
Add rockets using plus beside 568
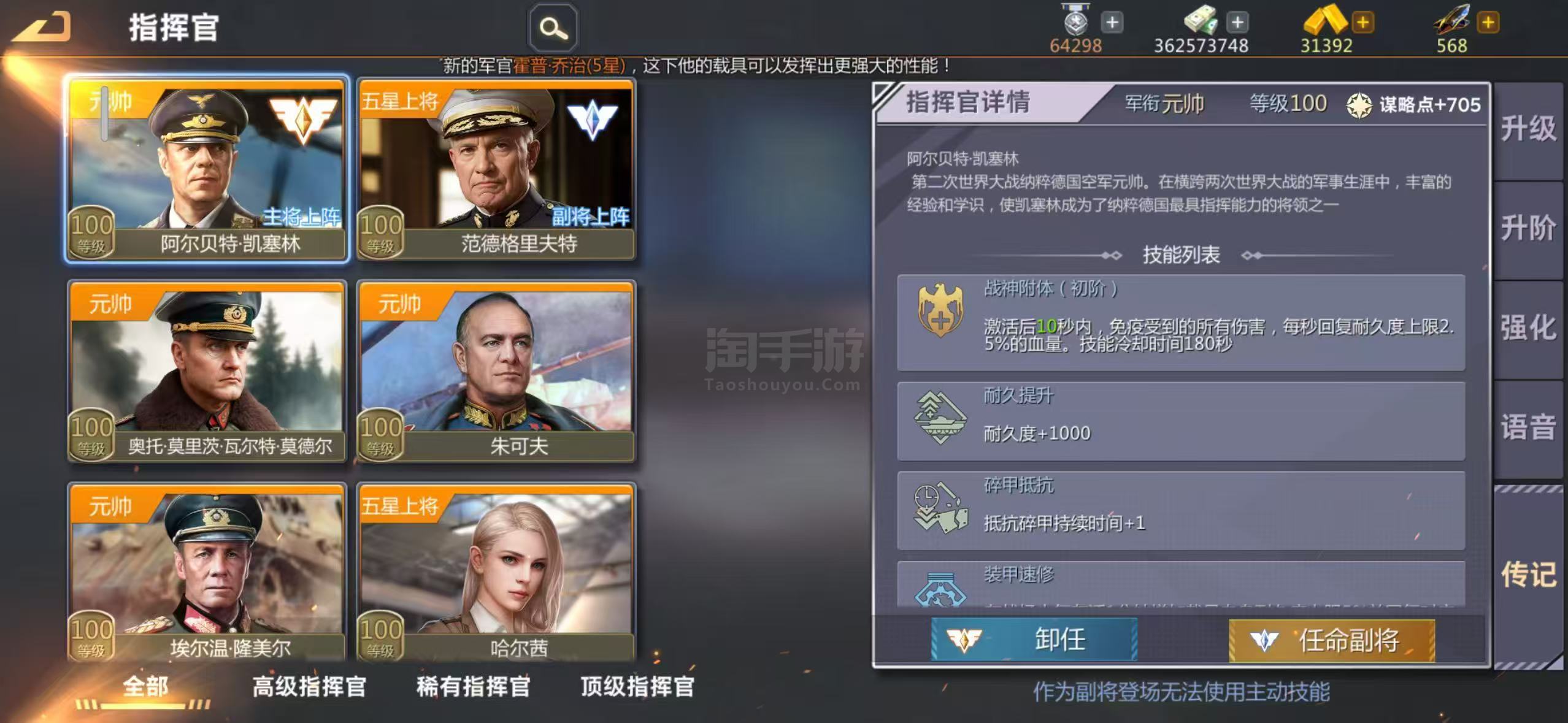[1488, 23]
